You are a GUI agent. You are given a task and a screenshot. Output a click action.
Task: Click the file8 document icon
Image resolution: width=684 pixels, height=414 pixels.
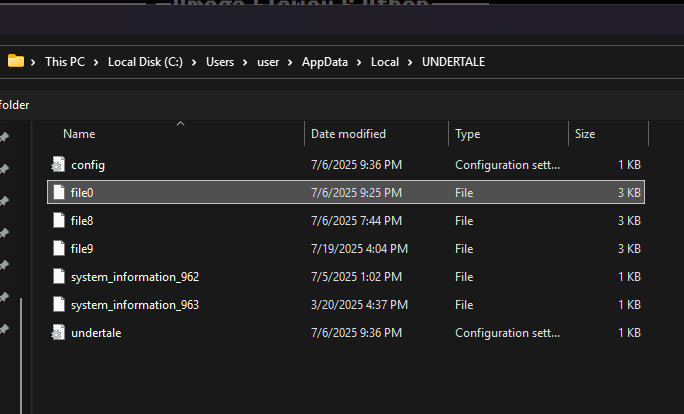[x=57, y=220]
